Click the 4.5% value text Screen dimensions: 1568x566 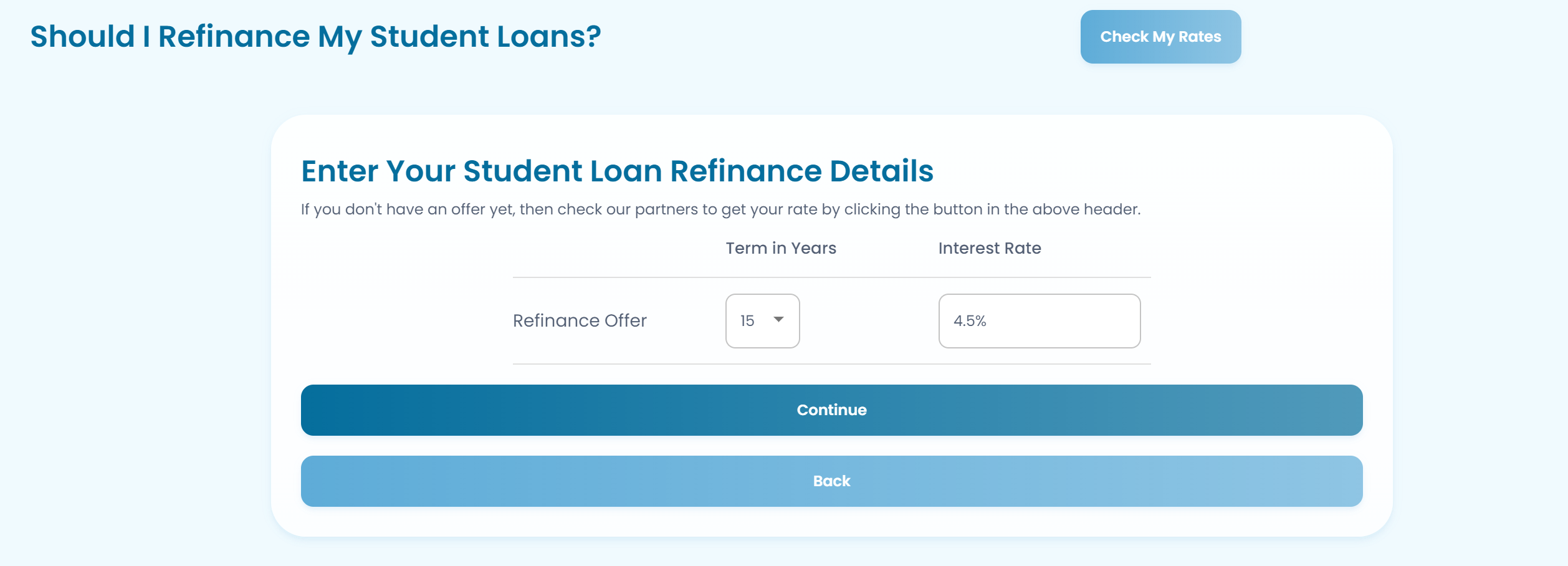[x=970, y=321]
